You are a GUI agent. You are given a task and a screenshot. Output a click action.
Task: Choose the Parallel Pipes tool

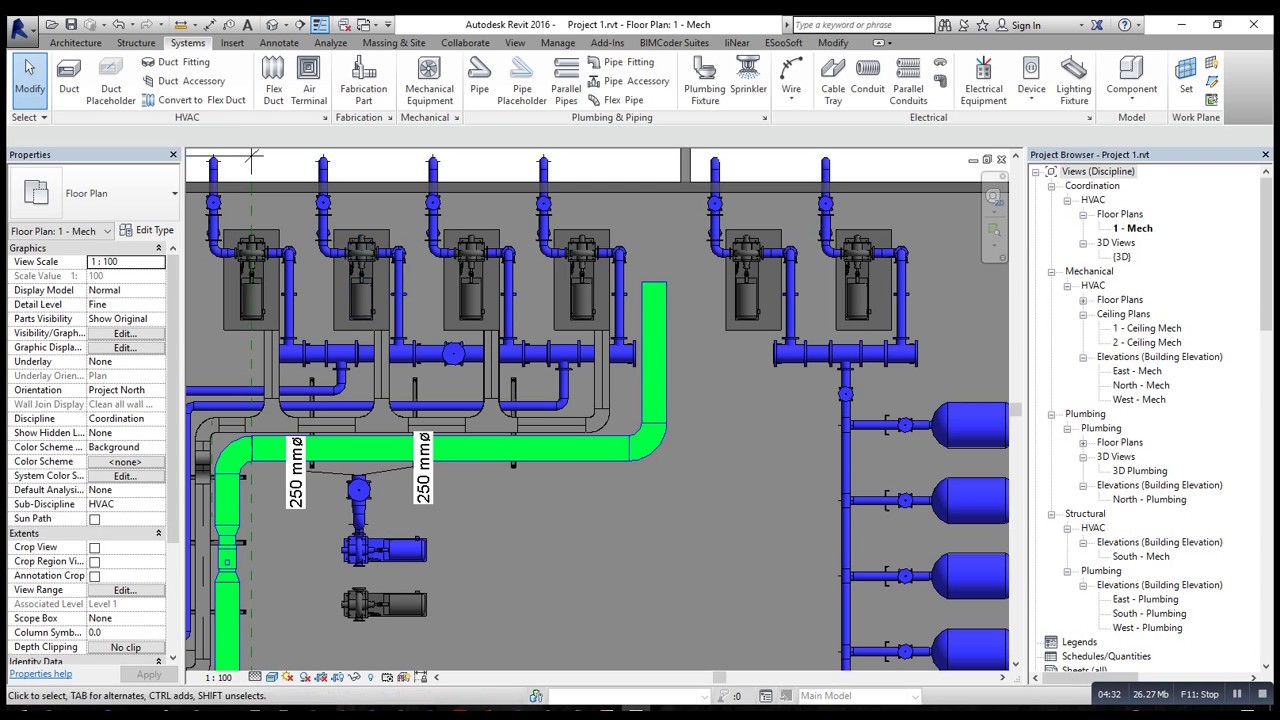coord(566,80)
